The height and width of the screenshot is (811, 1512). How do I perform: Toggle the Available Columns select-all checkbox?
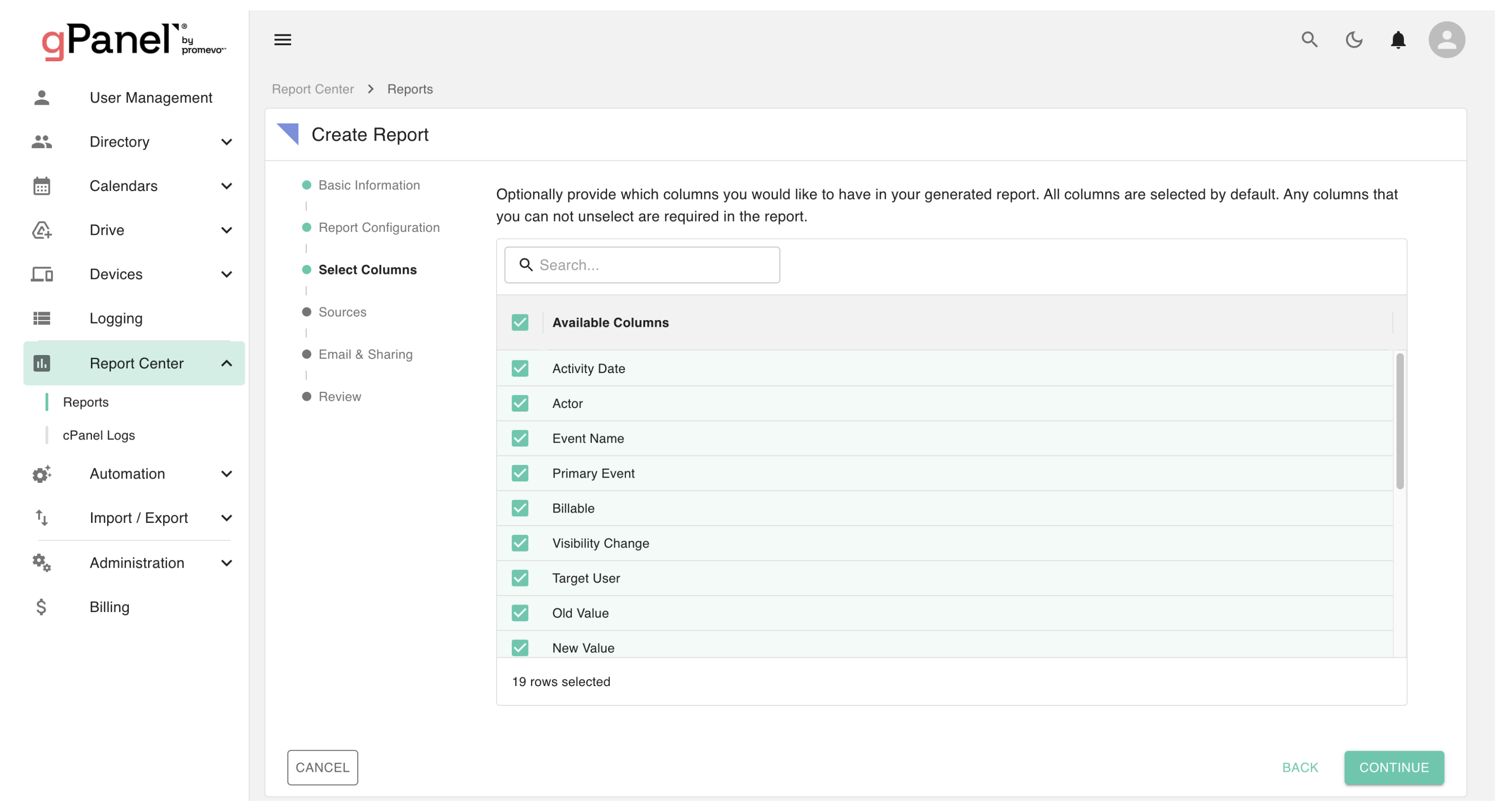(x=519, y=323)
